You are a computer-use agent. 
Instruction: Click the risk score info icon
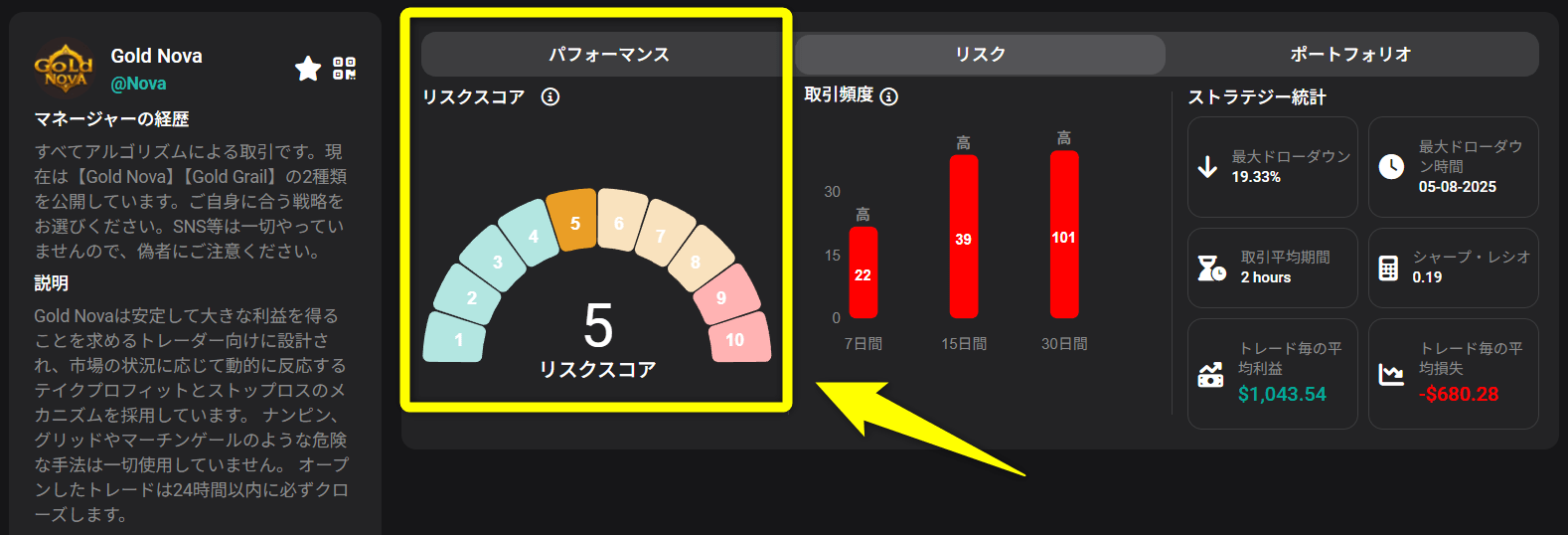(x=549, y=96)
